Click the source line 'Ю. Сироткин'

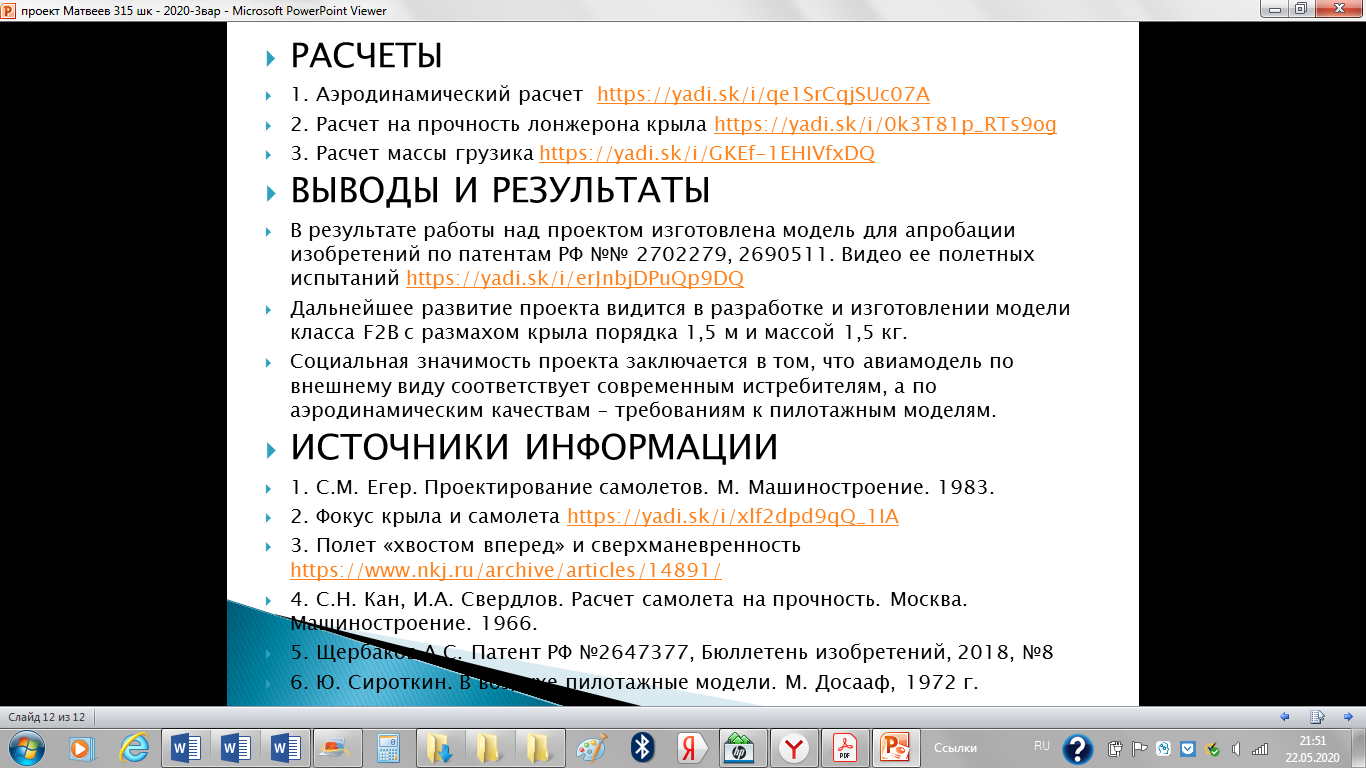coord(633,683)
